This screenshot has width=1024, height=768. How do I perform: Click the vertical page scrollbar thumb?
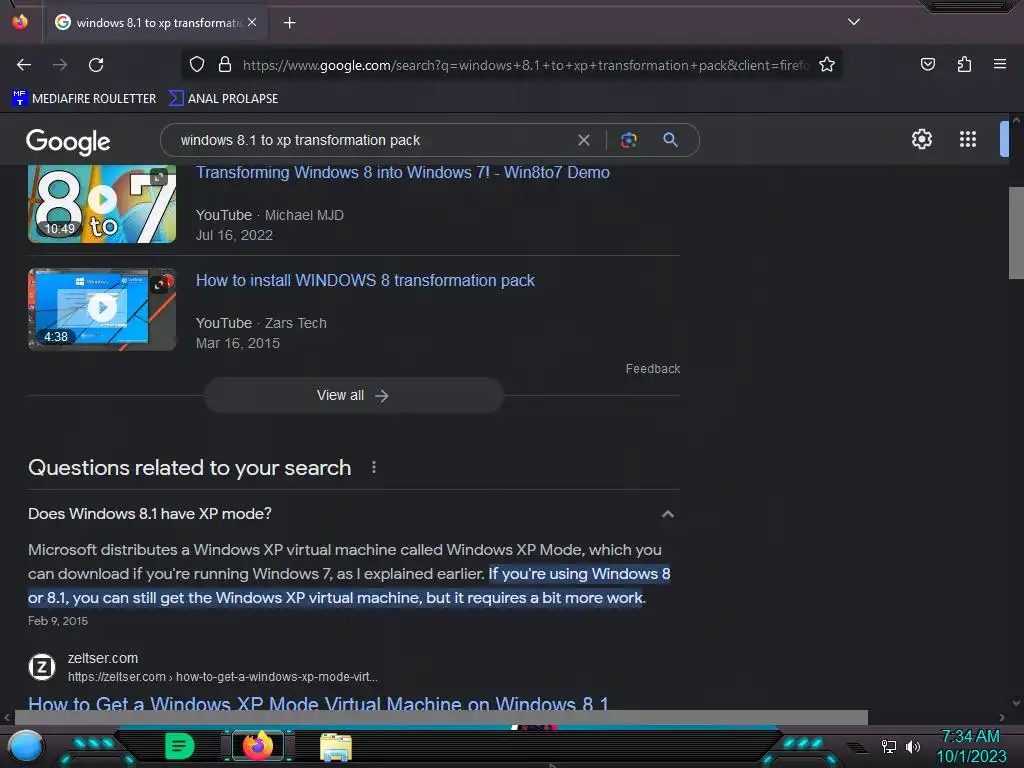(x=1016, y=232)
